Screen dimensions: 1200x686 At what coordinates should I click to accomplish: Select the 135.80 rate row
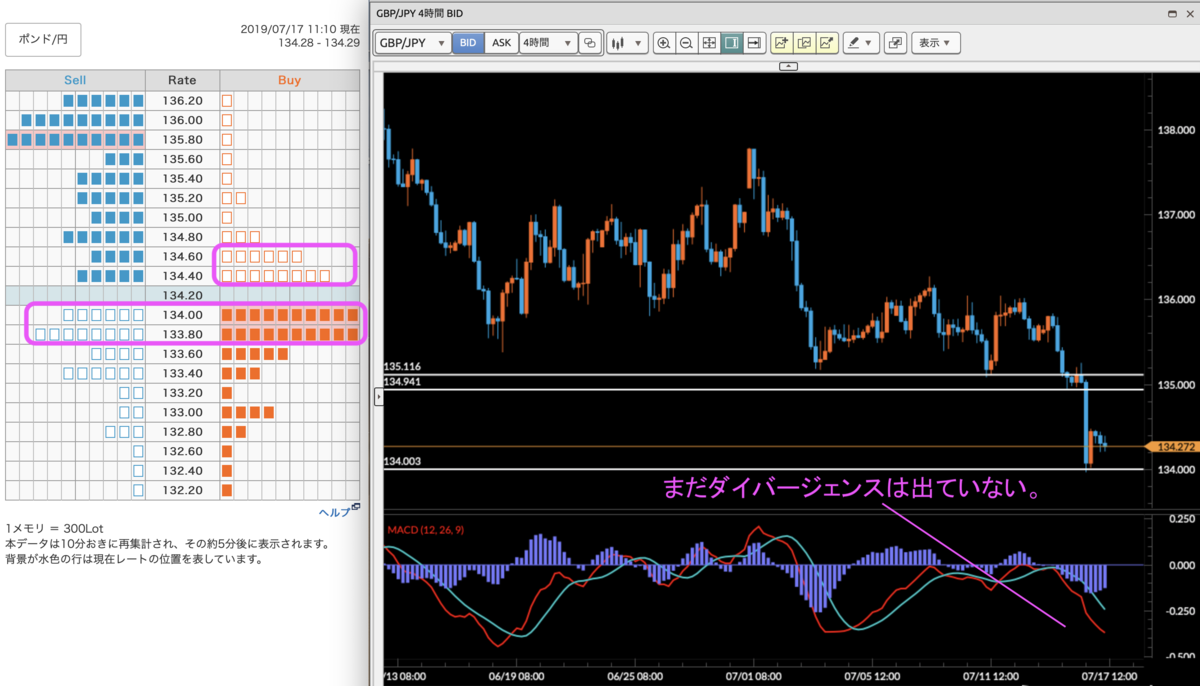click(x=182, y=139)
